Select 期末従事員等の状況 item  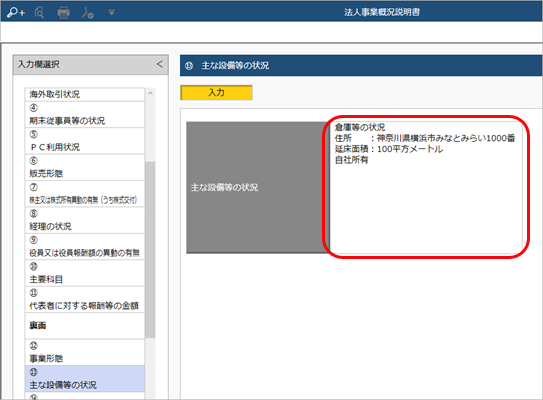[85, 114]
